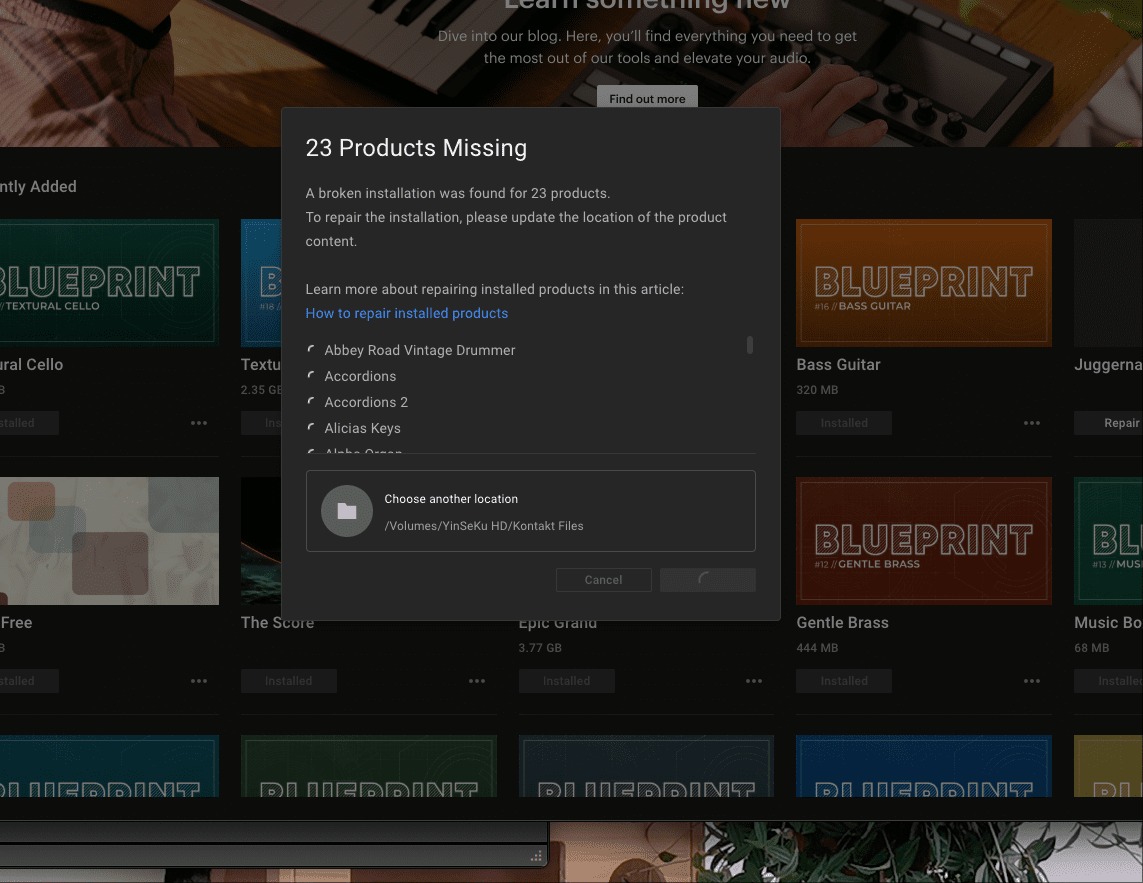Click spinner icon beside Accordions 2
Viewport: 1143px width, 883px height.
click(311, 401)
